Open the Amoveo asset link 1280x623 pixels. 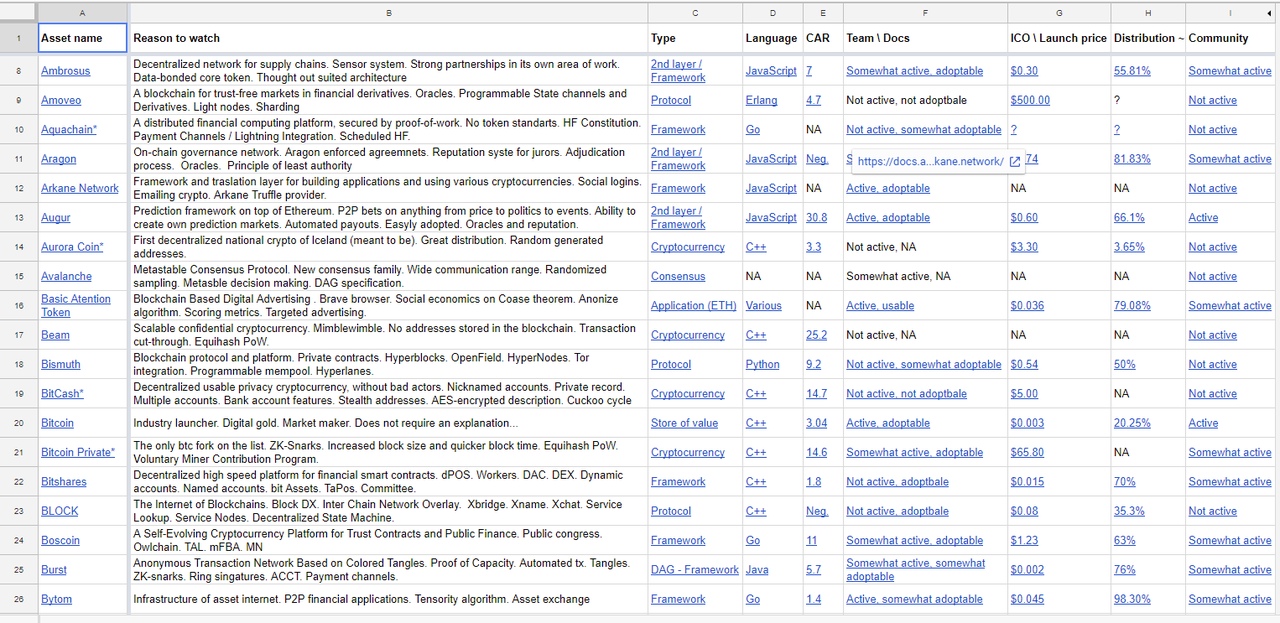61,100
